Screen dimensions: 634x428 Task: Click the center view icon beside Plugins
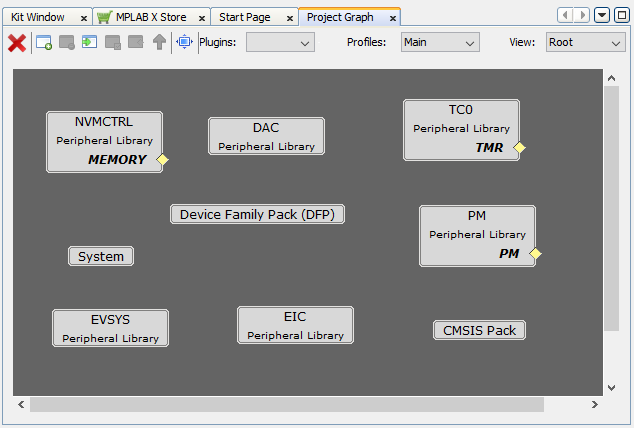click(x=185, y=42)
